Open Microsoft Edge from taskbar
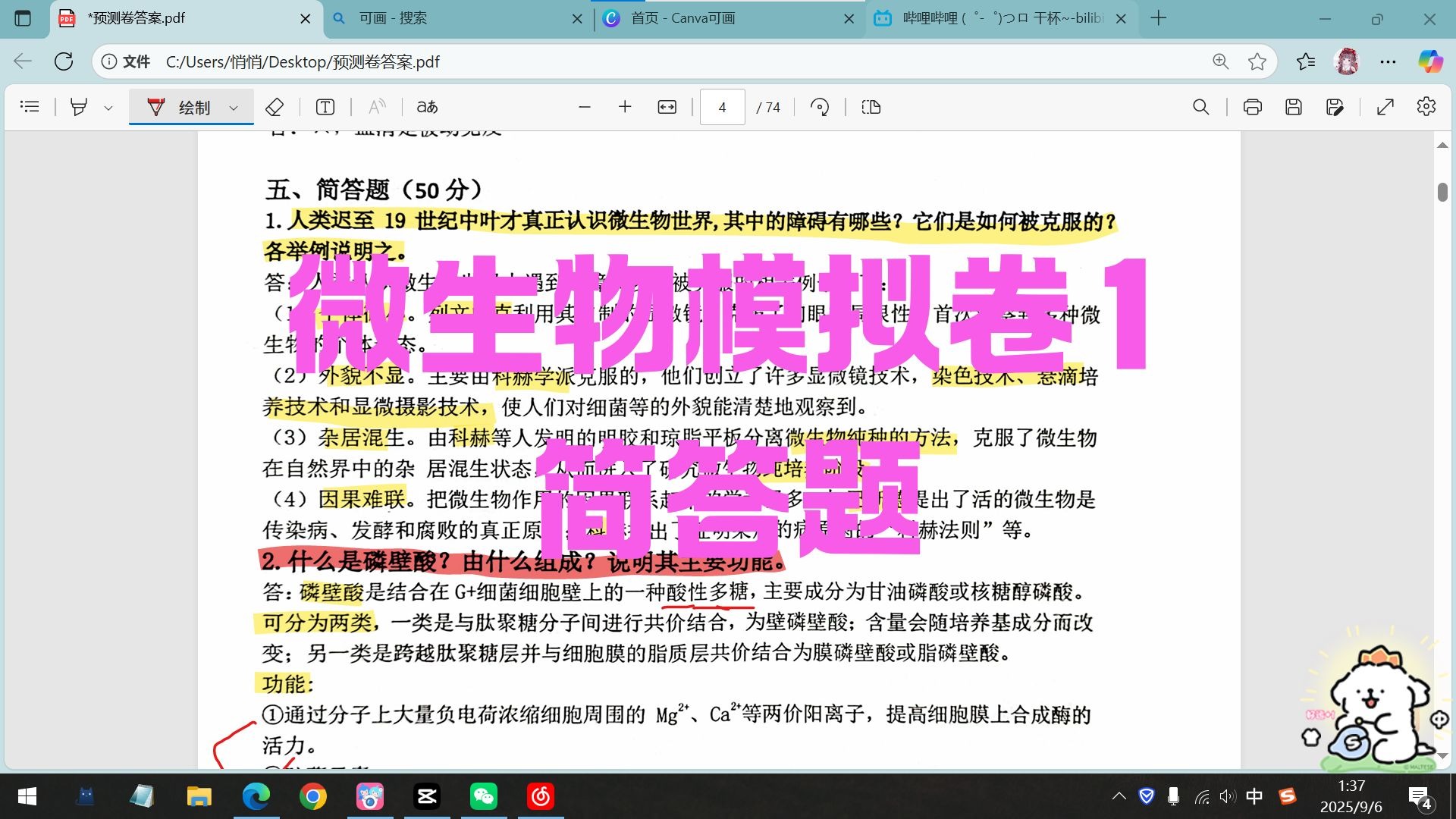This screenshot has height=819, width=1456. [256, 796]
